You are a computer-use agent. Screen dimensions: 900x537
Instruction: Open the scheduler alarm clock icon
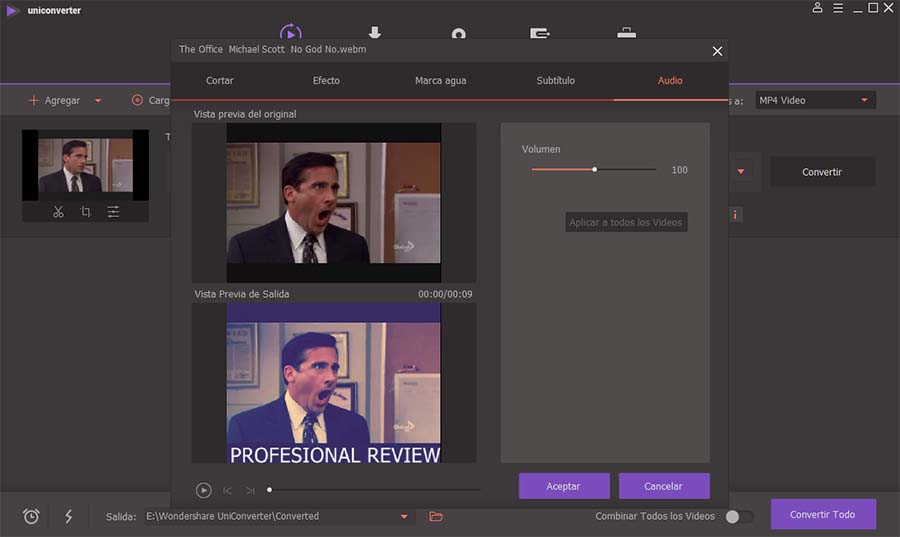(x=31, y=516)
